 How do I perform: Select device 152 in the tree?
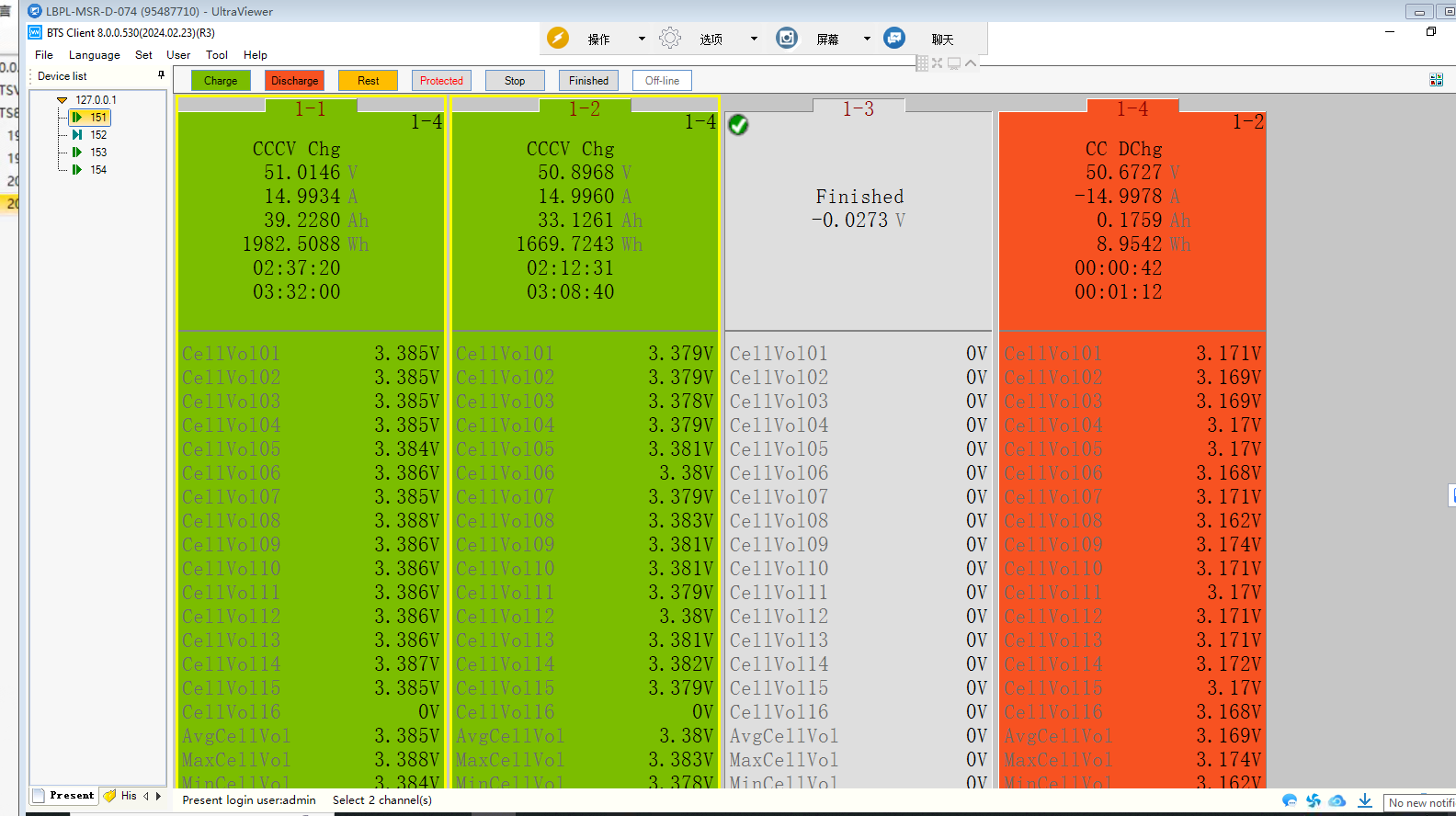click(x=98, y=134)
